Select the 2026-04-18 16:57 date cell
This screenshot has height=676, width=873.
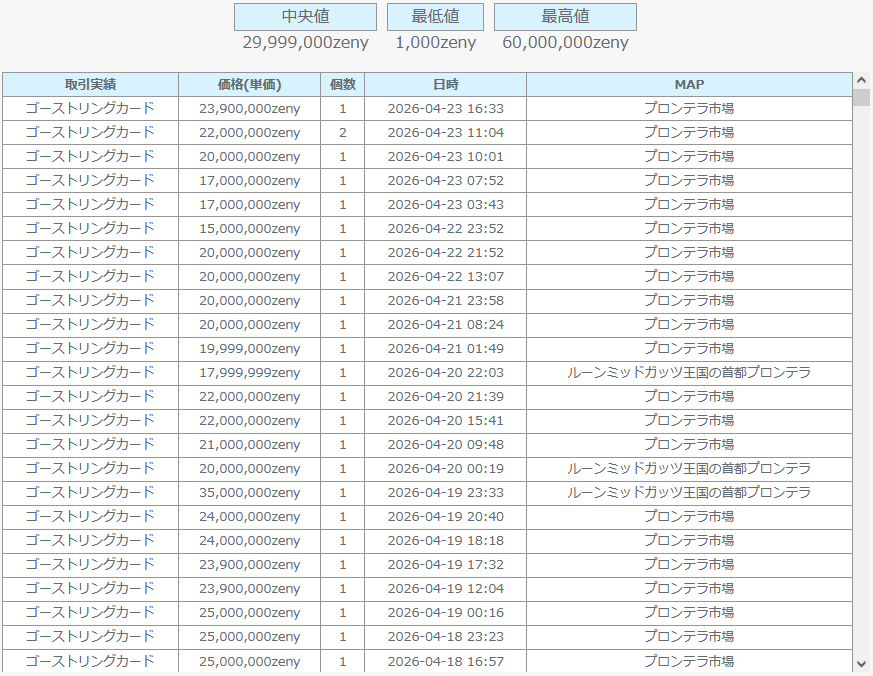pyautogui.click(x=445, y=661)
